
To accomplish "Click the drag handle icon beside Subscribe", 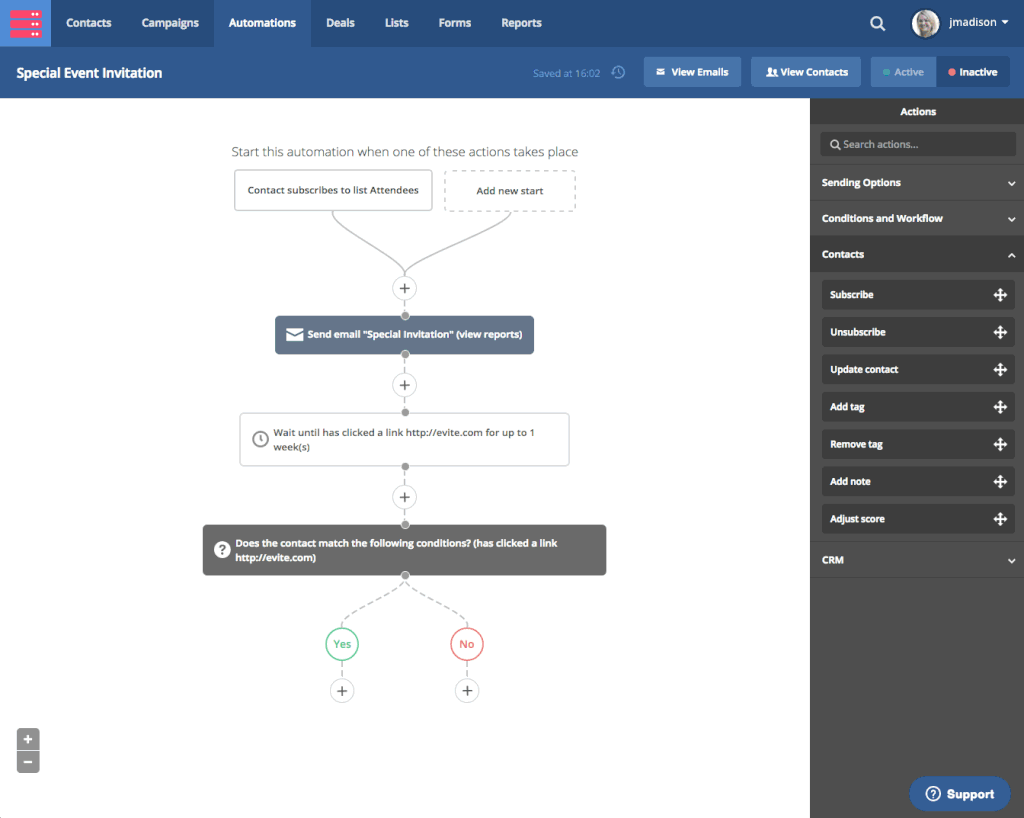I will coord(999,295).
